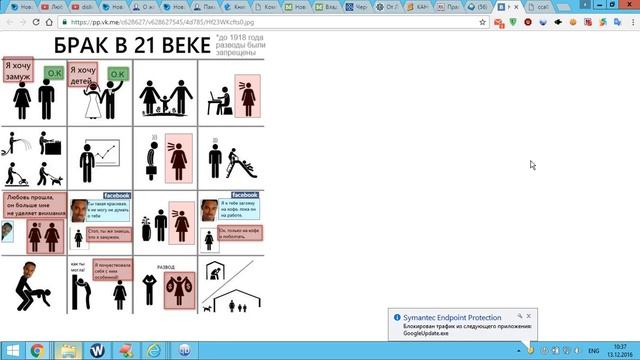Navigate back in browser history
Screen dimensions: 640x360
pyautogui.click(x=10, y=22)
